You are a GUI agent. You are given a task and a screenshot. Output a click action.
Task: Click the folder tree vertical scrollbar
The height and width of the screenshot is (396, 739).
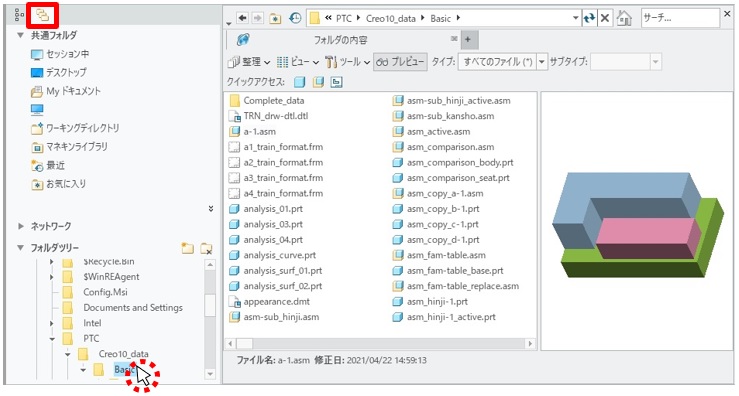tap(210, 319)
